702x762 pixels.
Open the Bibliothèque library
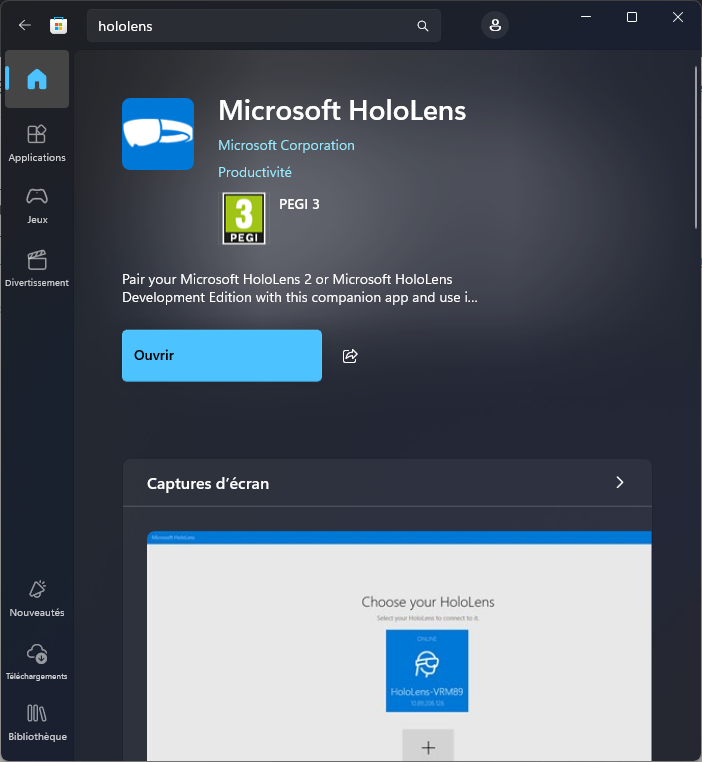click(37, 722)
